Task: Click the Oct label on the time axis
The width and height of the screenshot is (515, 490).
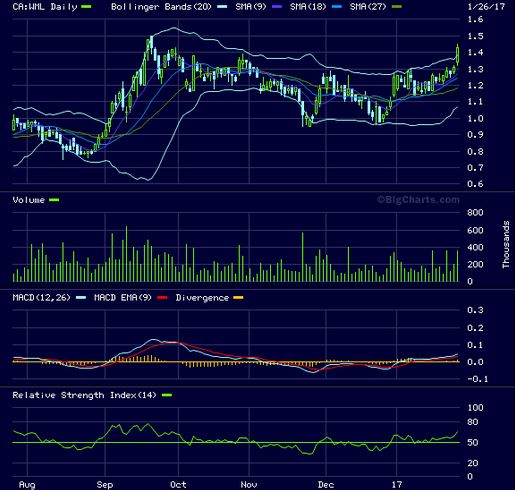Action: [x=178, y=485]
